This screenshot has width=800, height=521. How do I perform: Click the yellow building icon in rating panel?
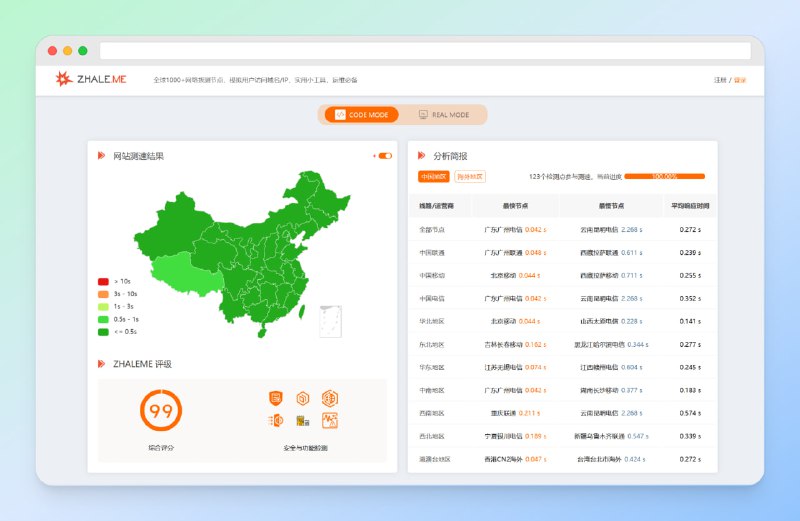coord(301,419)
